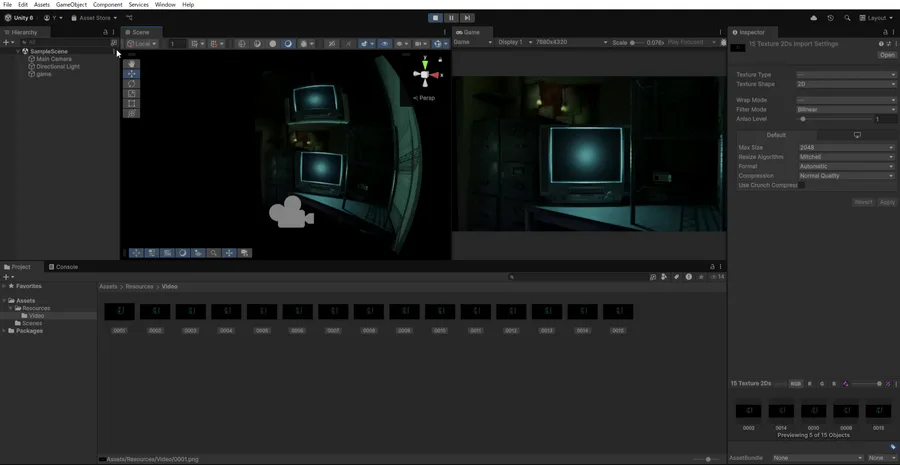This screenshot has height=465, width=900.
Task: Select the Move tool in Scene toolbar
Action: [131, 73]
